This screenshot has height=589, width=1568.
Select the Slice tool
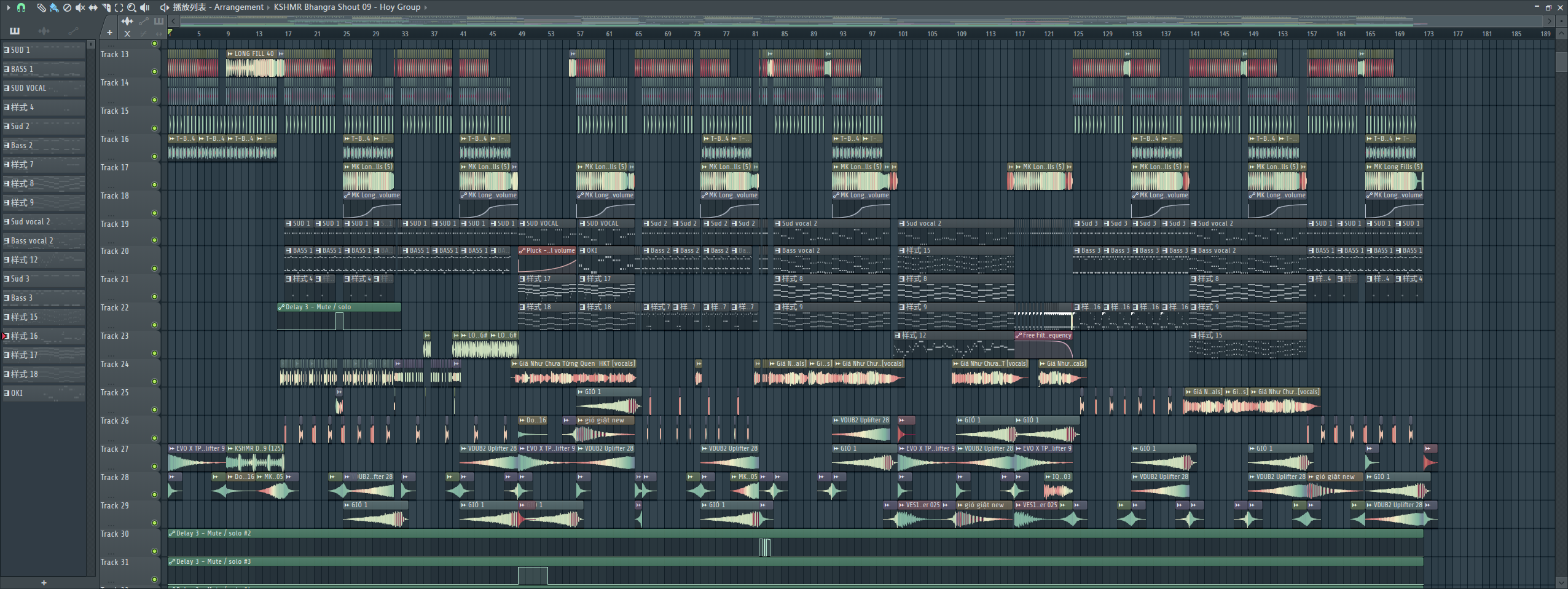coord(106,7)
